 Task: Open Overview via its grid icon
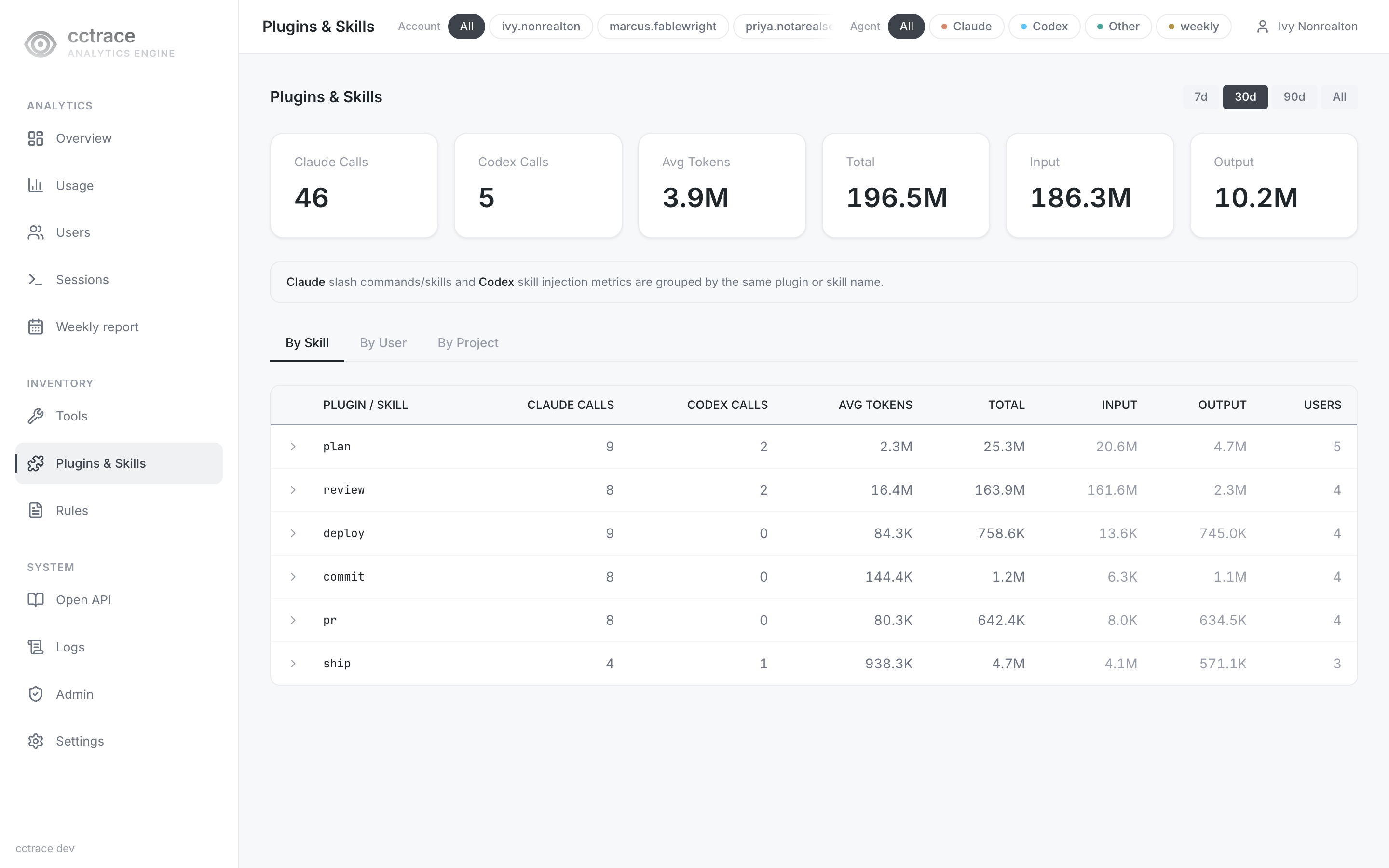[x=36, y=138]
